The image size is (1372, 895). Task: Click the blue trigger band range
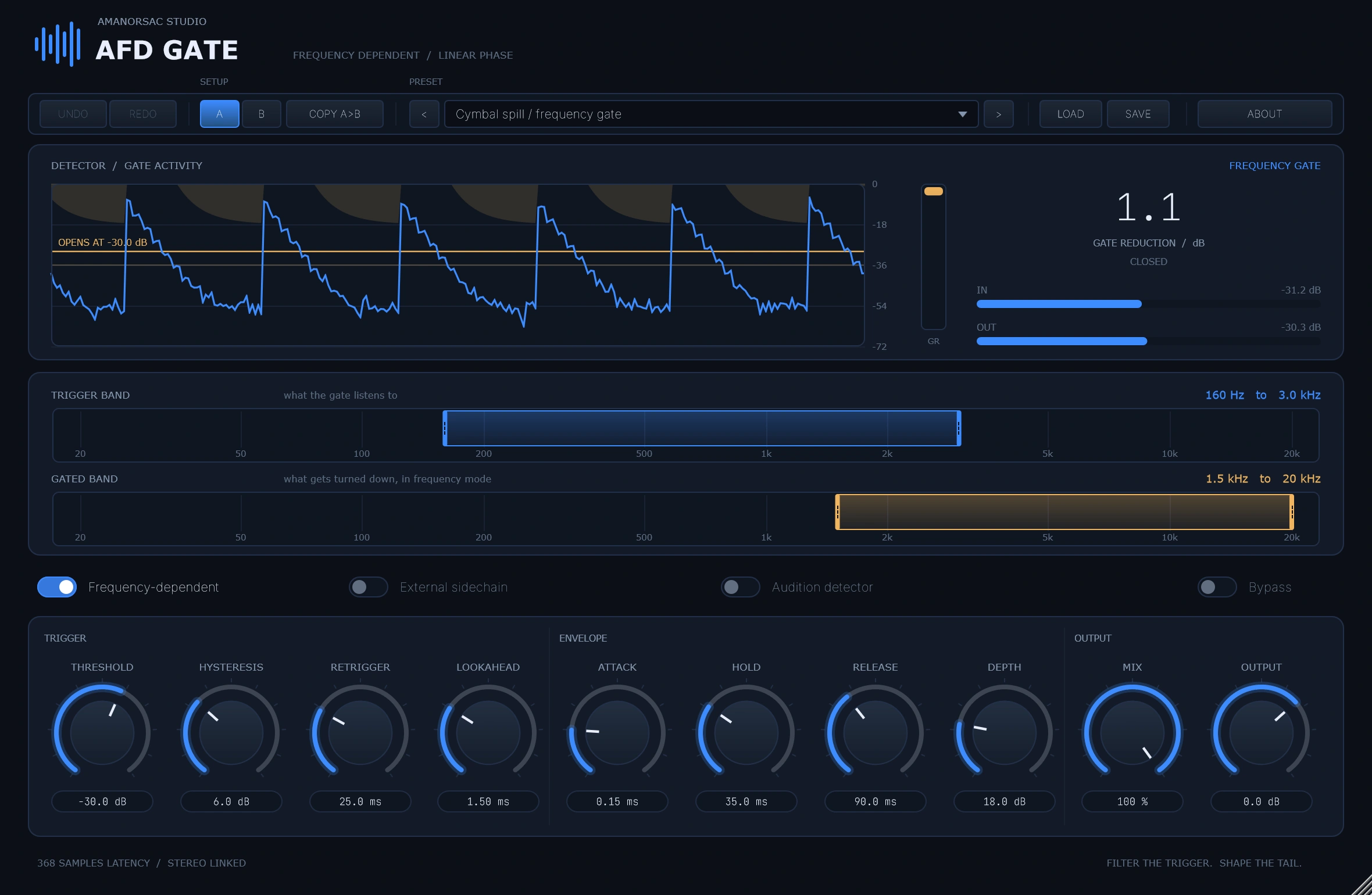702,428
